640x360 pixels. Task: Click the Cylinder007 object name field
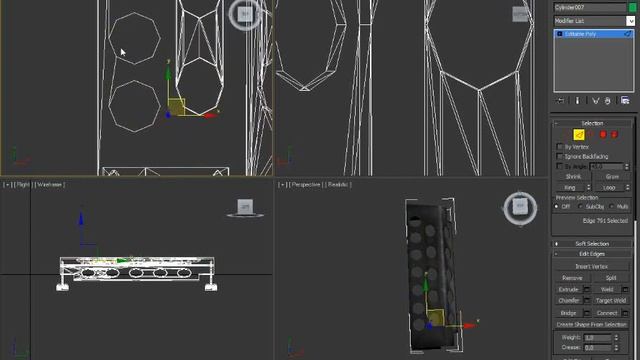point(590,7)
